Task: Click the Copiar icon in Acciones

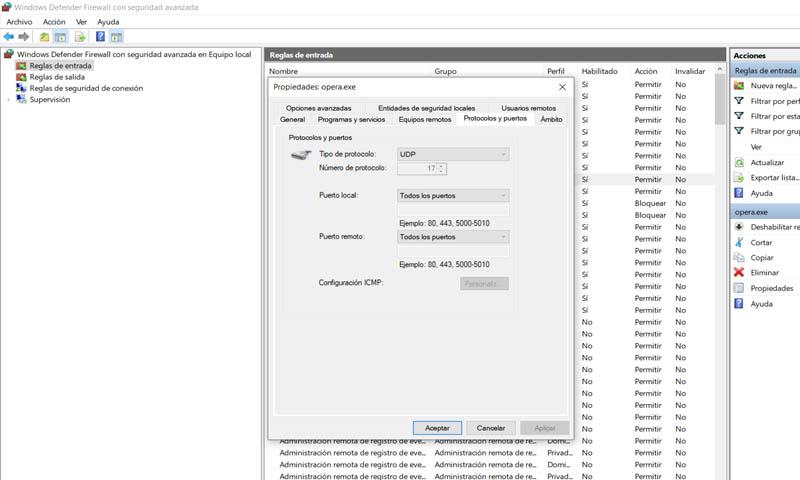Action: pos(739,258)
